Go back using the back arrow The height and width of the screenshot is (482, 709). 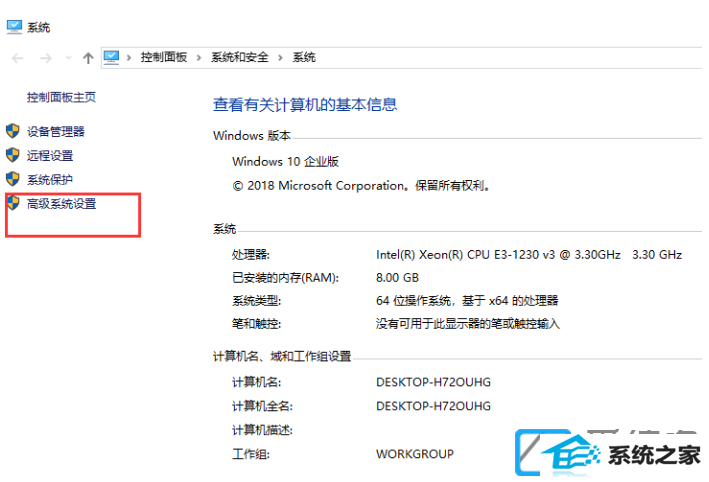[x=18, y=58]
